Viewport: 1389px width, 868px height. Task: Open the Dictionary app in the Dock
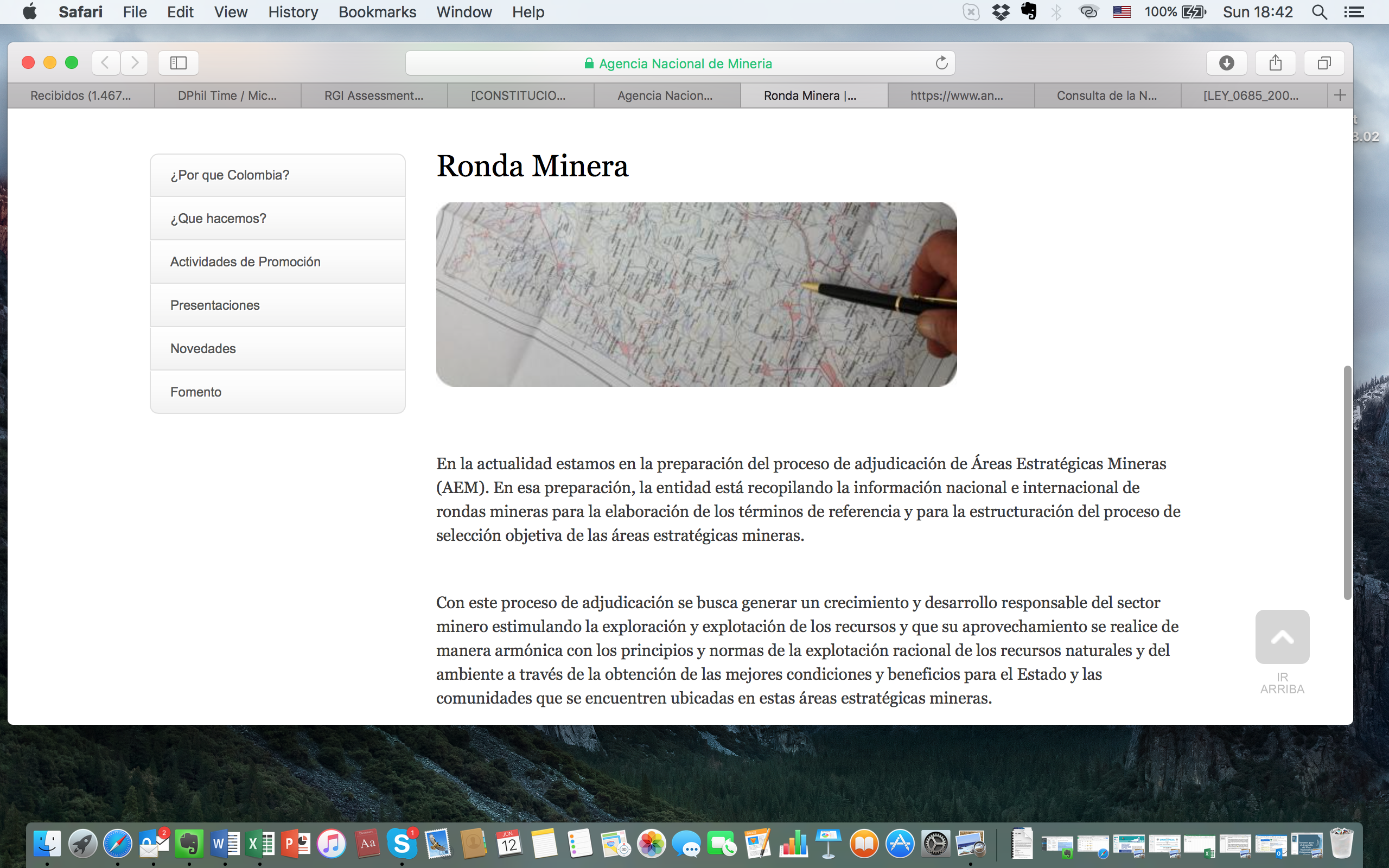click(x=367, y=844)
